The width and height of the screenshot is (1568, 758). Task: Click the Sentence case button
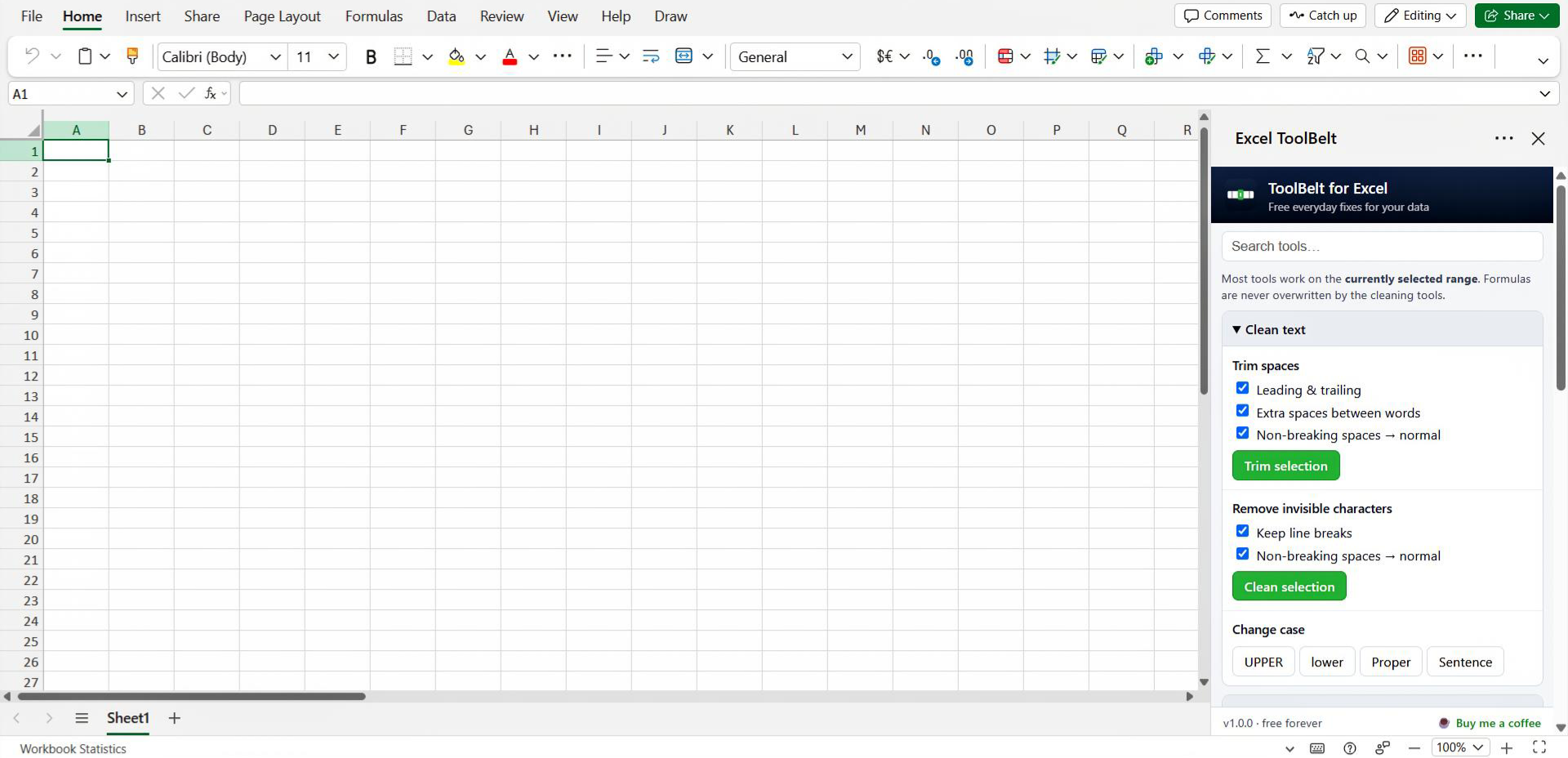[x=1465, y=662]
